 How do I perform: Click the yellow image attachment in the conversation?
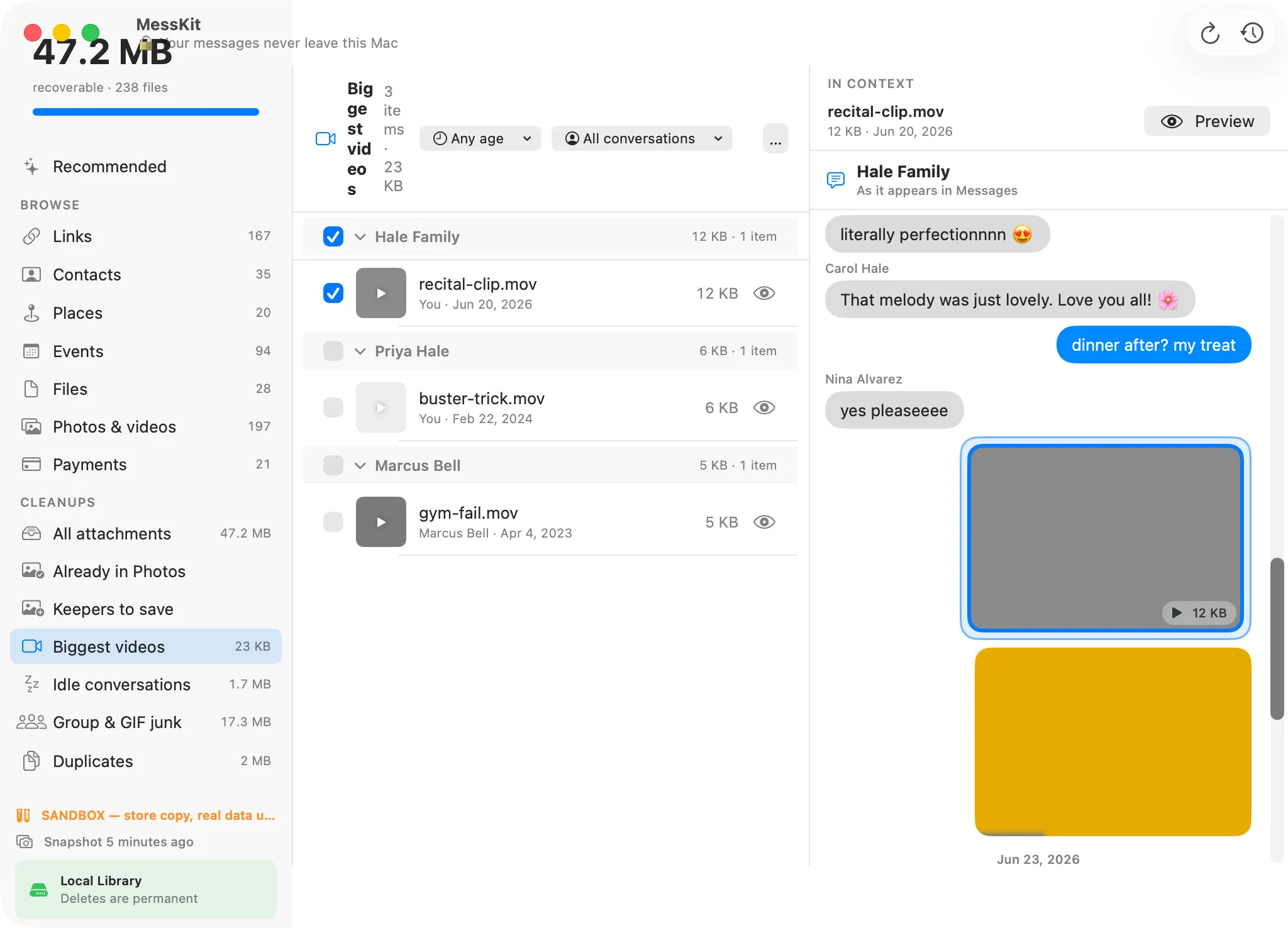[x=1113, y=742]
